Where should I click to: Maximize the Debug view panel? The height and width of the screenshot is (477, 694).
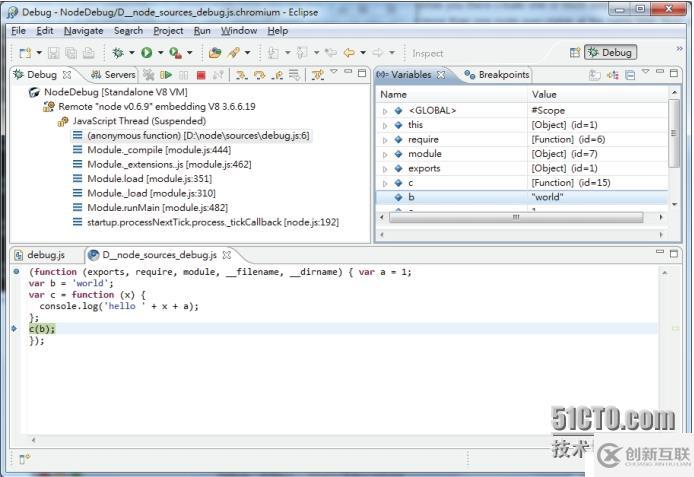(x=362, y=73)
